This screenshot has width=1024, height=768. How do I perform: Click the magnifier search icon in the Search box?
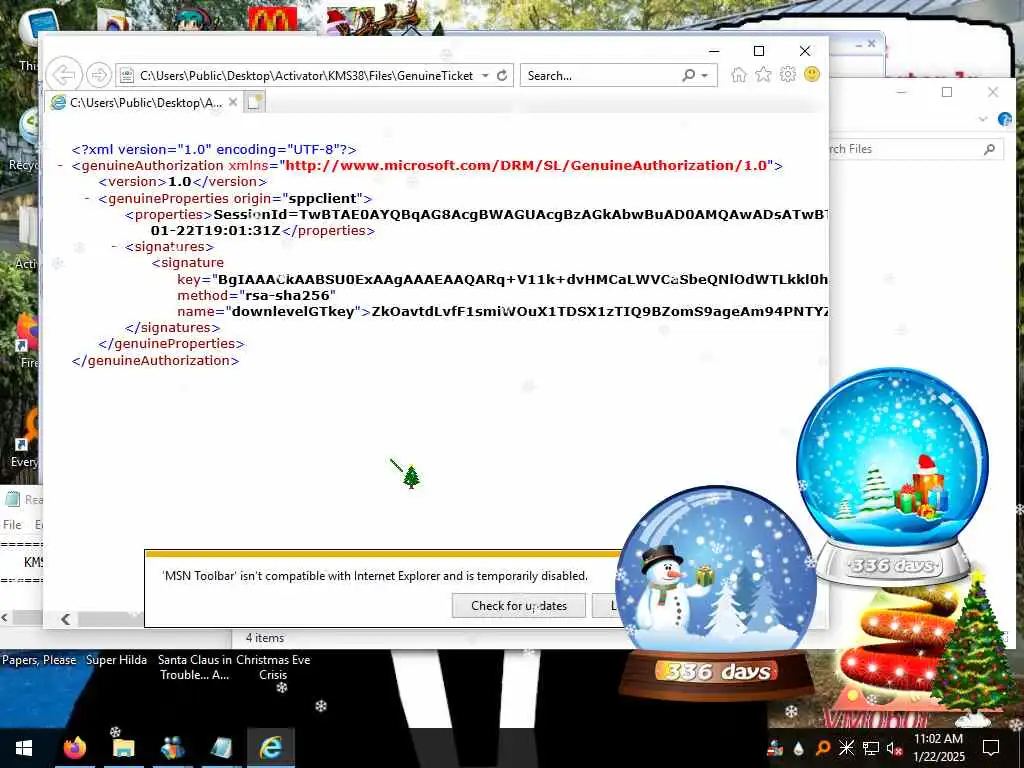(688, 76)
